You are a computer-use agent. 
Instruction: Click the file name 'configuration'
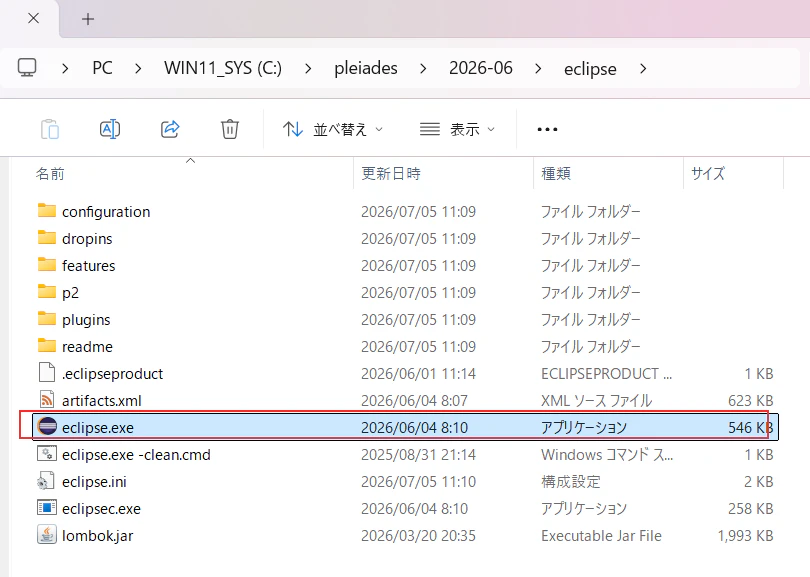click(x=106, y=212)
